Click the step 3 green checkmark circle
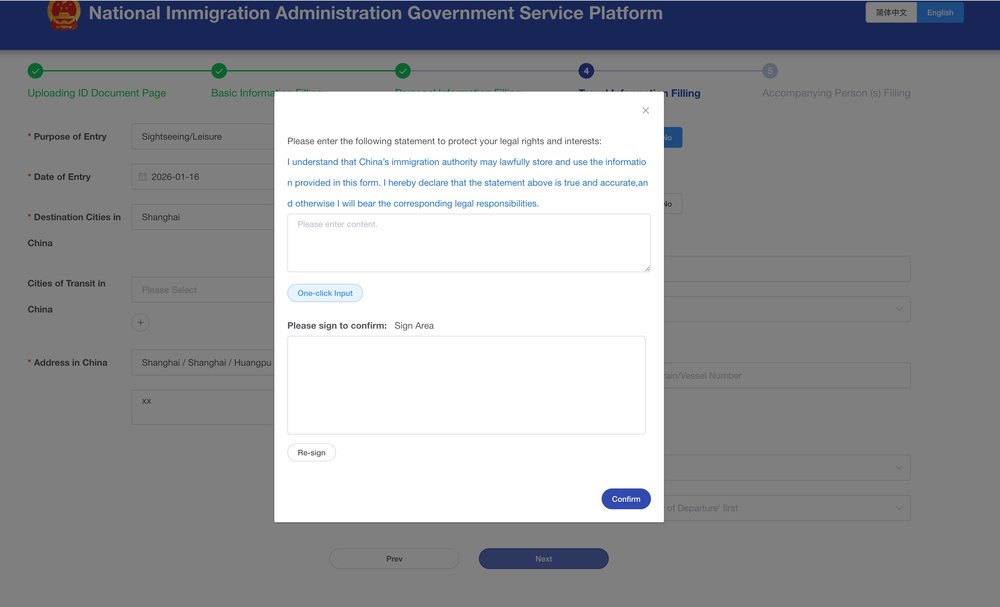The height and width of the screenshot is (607, 1000). point(402,71)
